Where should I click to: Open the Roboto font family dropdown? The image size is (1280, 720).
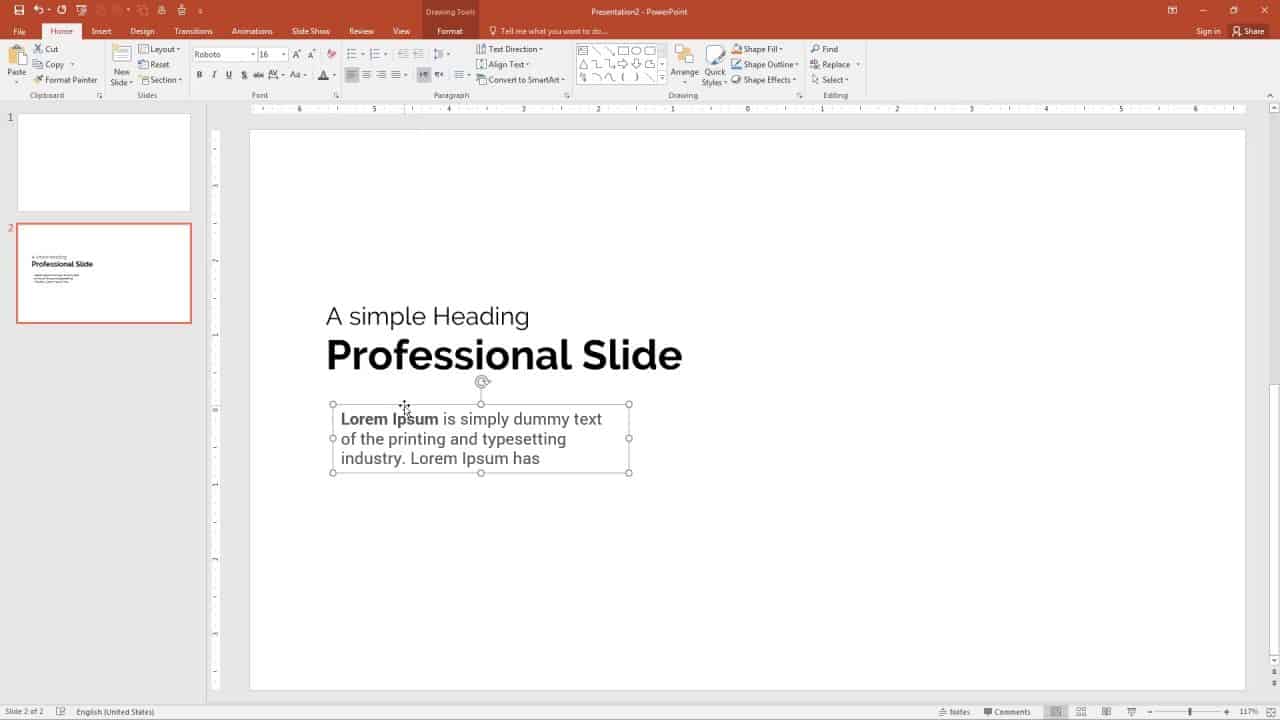click(x=254, y=54)
